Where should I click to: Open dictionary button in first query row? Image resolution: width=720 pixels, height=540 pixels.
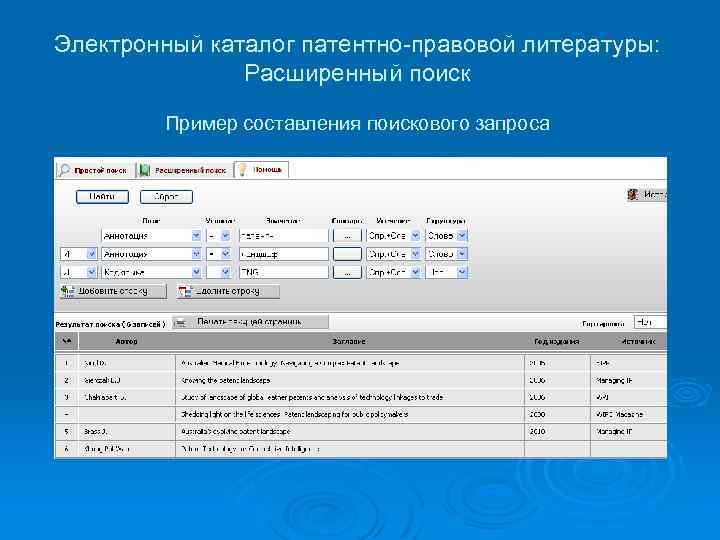coord(347,236)
